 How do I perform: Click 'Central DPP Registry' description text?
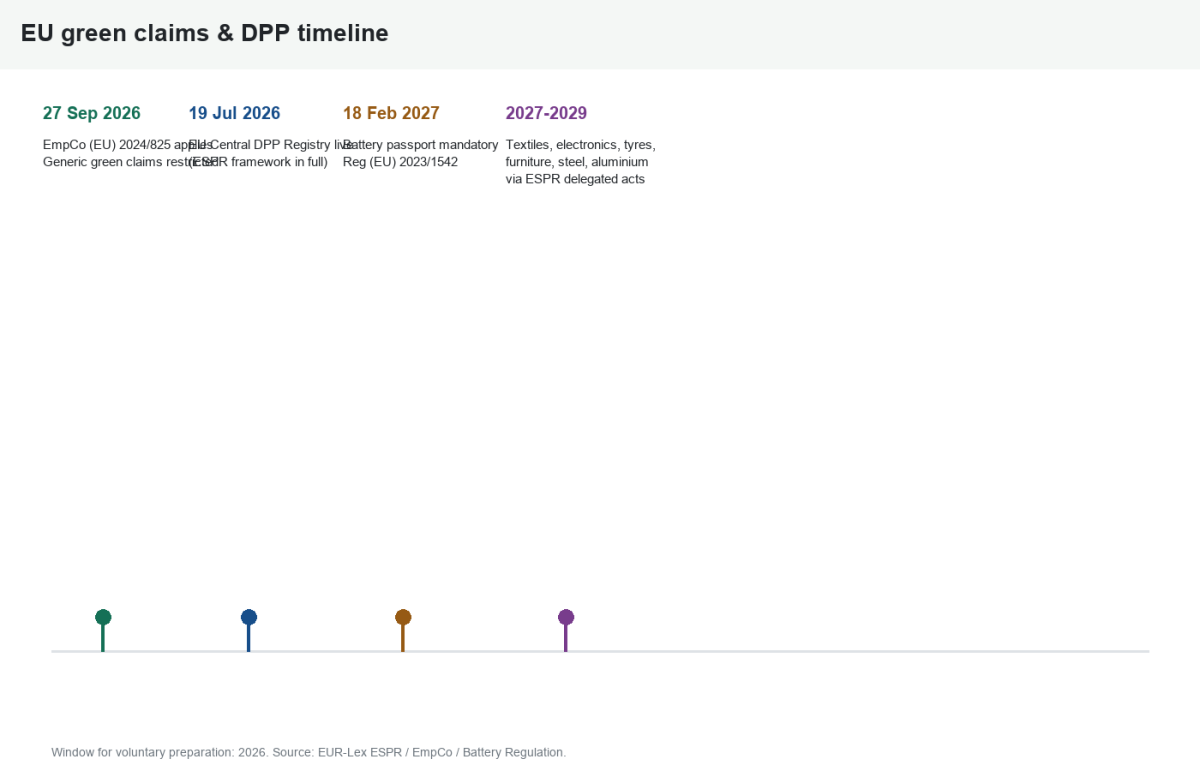271,145
